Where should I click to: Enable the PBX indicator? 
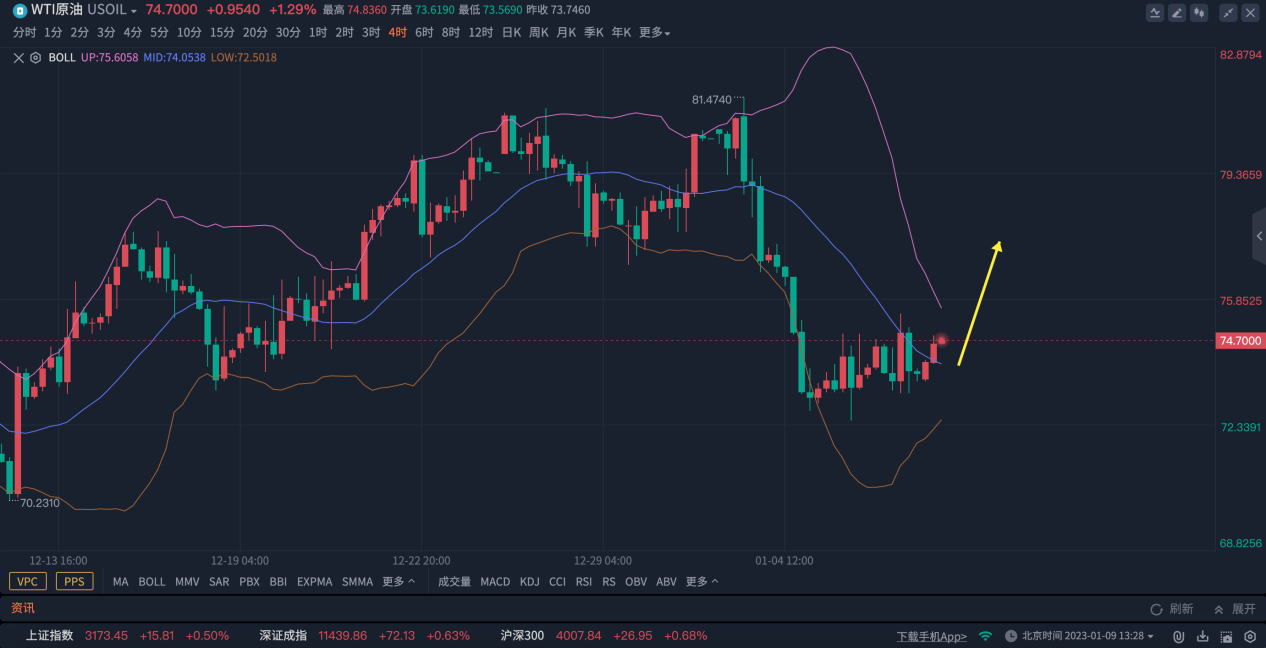coord(249,581)
